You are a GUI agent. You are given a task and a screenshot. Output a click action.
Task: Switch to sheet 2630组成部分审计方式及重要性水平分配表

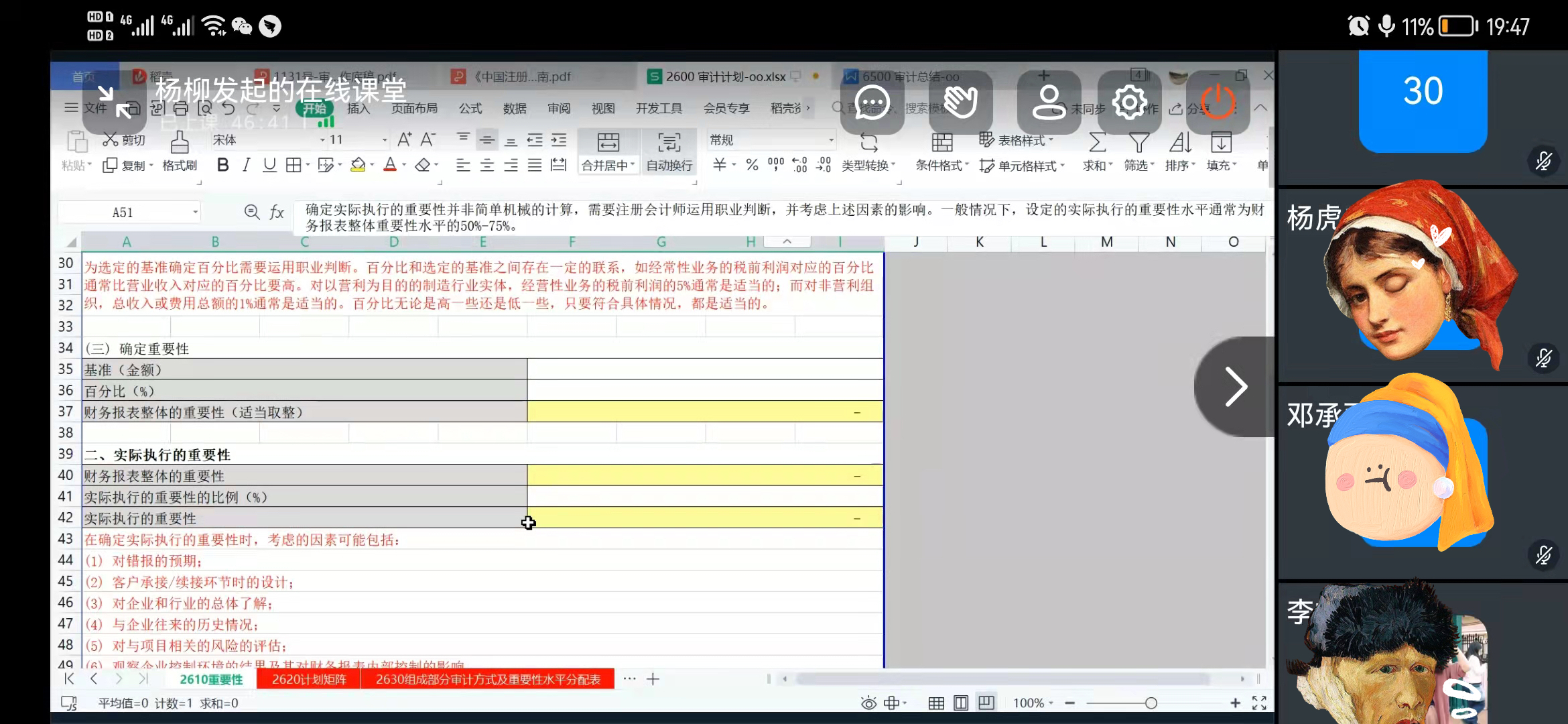[488, 680]
